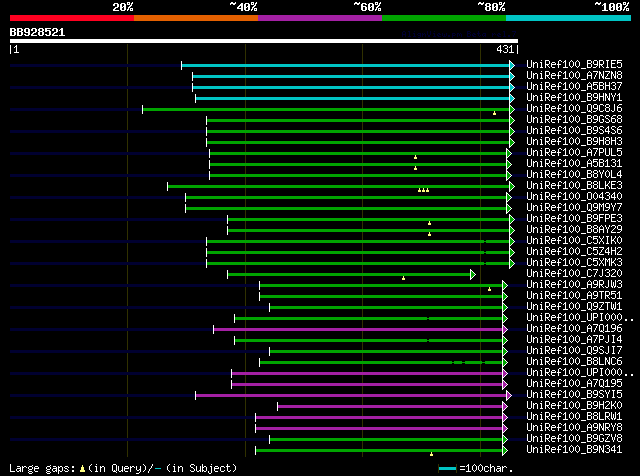Image resolution: width=640 pixels, height=476 pixels.
Task: Click the green ~80% identity legend segment
Action: pos(444,18)
